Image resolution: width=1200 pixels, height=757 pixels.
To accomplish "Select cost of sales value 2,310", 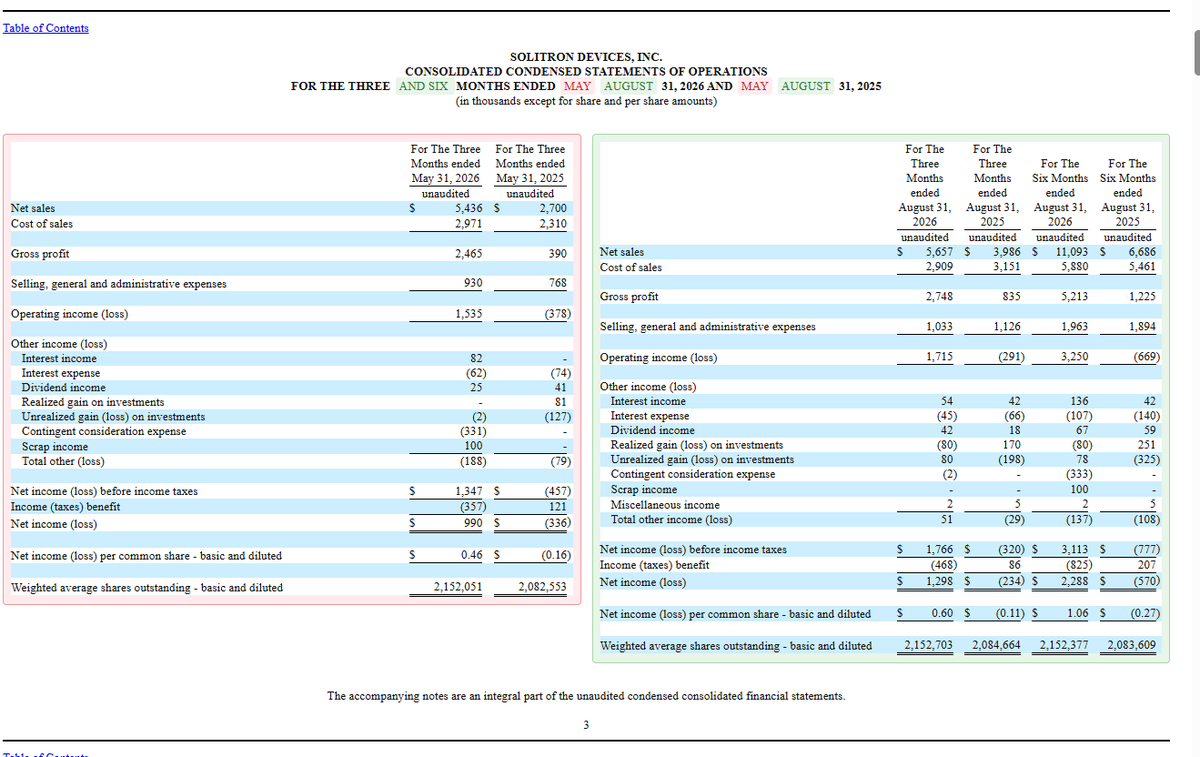I will tap(553, 224).
